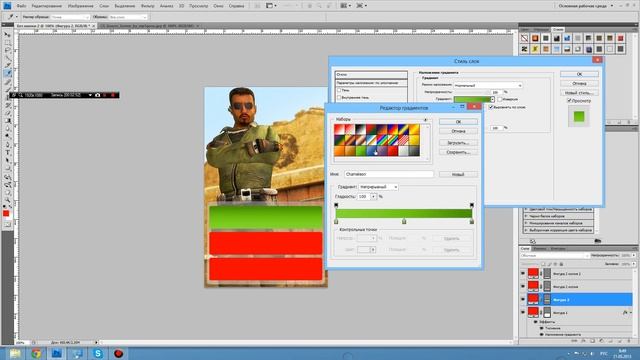Image resolution: width=640 pixels, height=360 pixels.
Task: Open the layer blend mode dropdown in Layers panel
Action: 554,256
